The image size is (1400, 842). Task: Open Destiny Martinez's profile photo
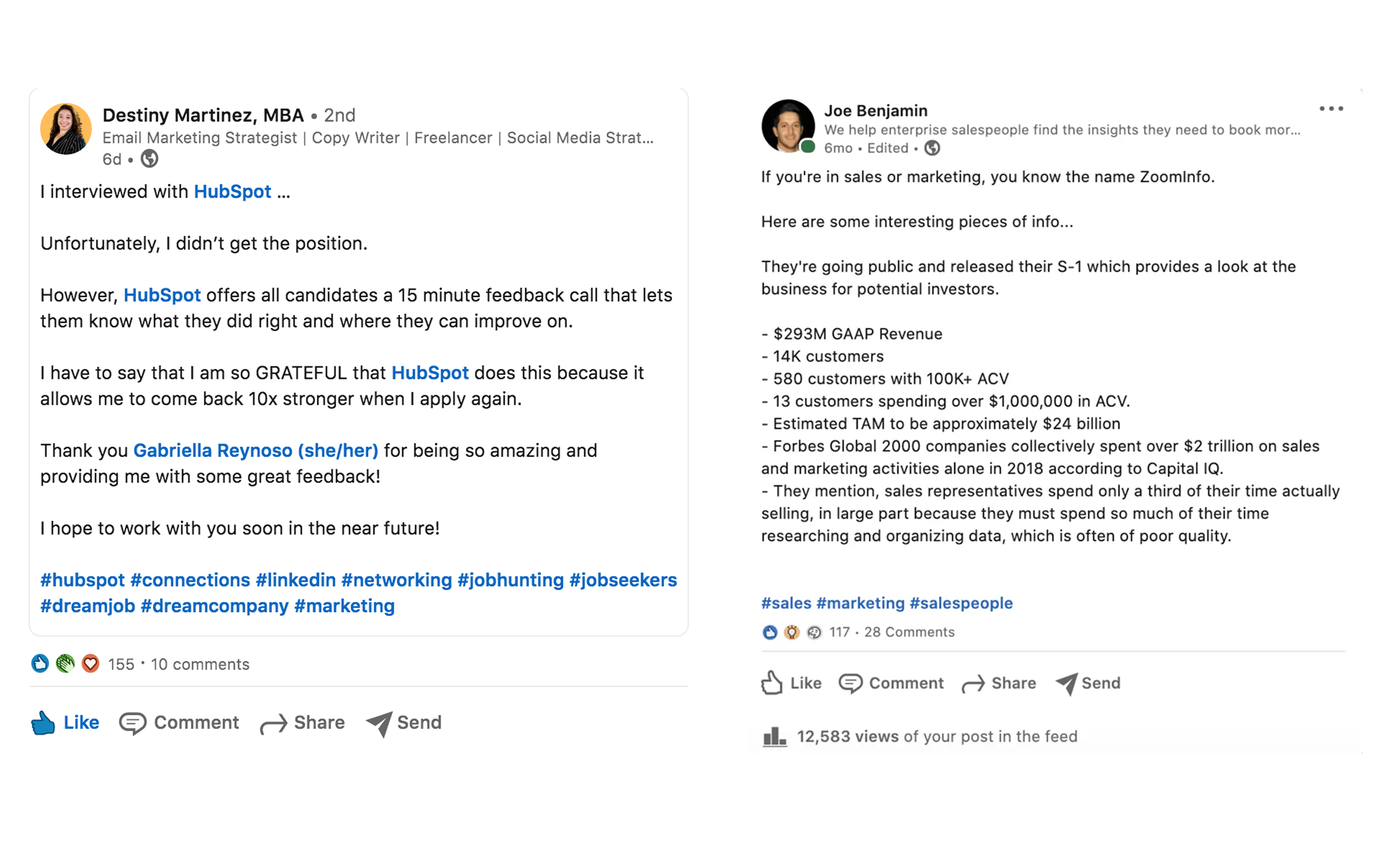66,129
